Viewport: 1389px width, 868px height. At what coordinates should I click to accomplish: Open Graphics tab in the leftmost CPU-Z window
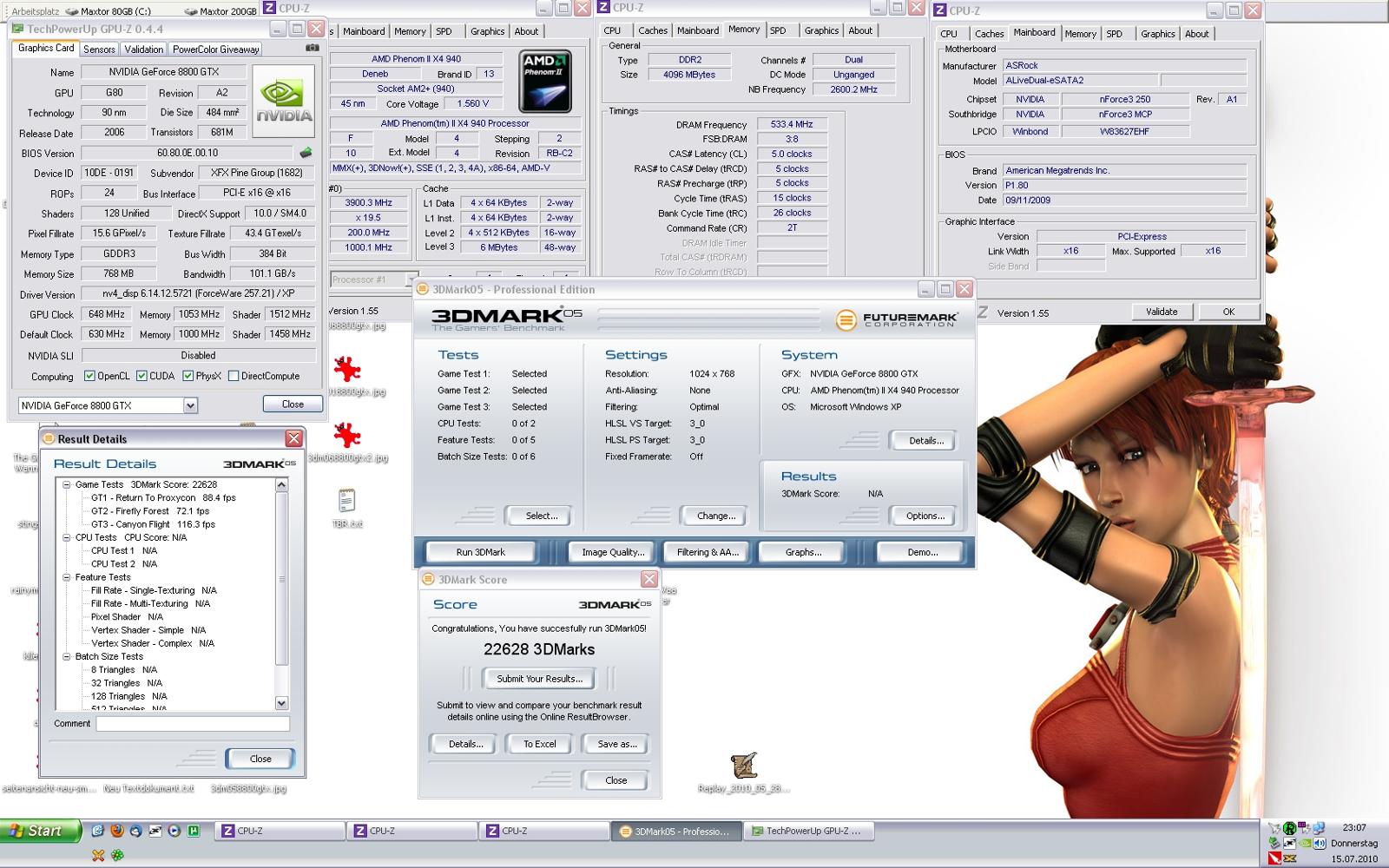pos(487,31)
